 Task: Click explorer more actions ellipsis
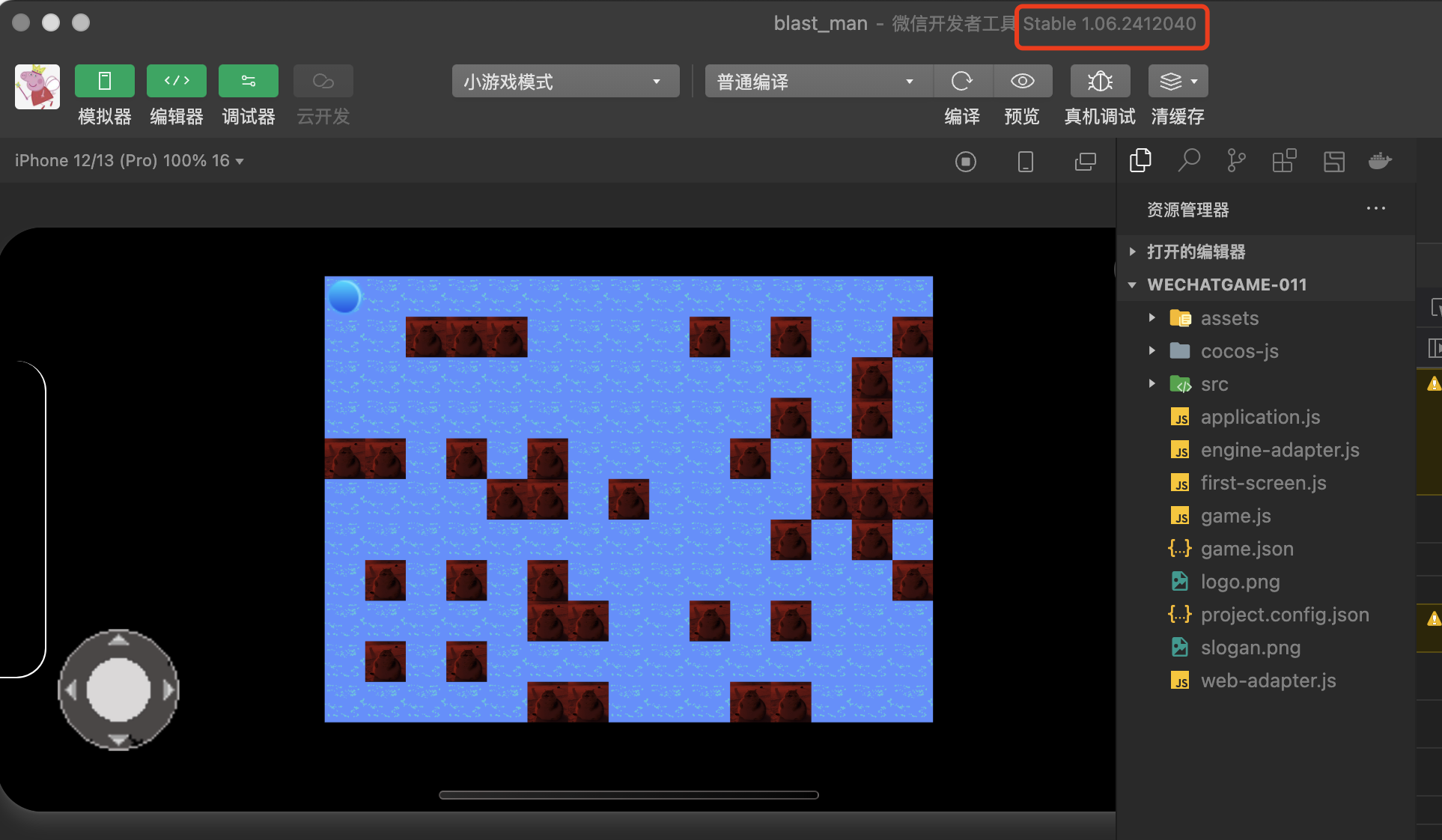(x=1375, y=209)
